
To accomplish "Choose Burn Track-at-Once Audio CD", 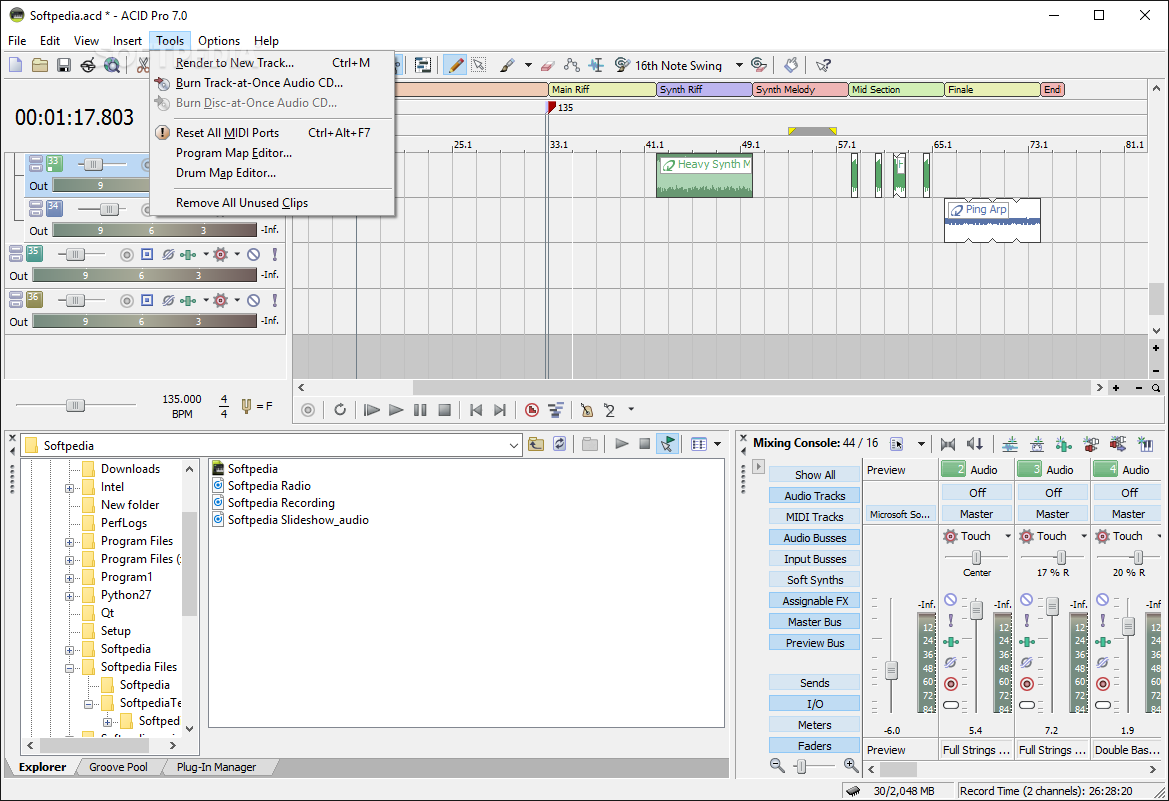I will click(273, 83).
